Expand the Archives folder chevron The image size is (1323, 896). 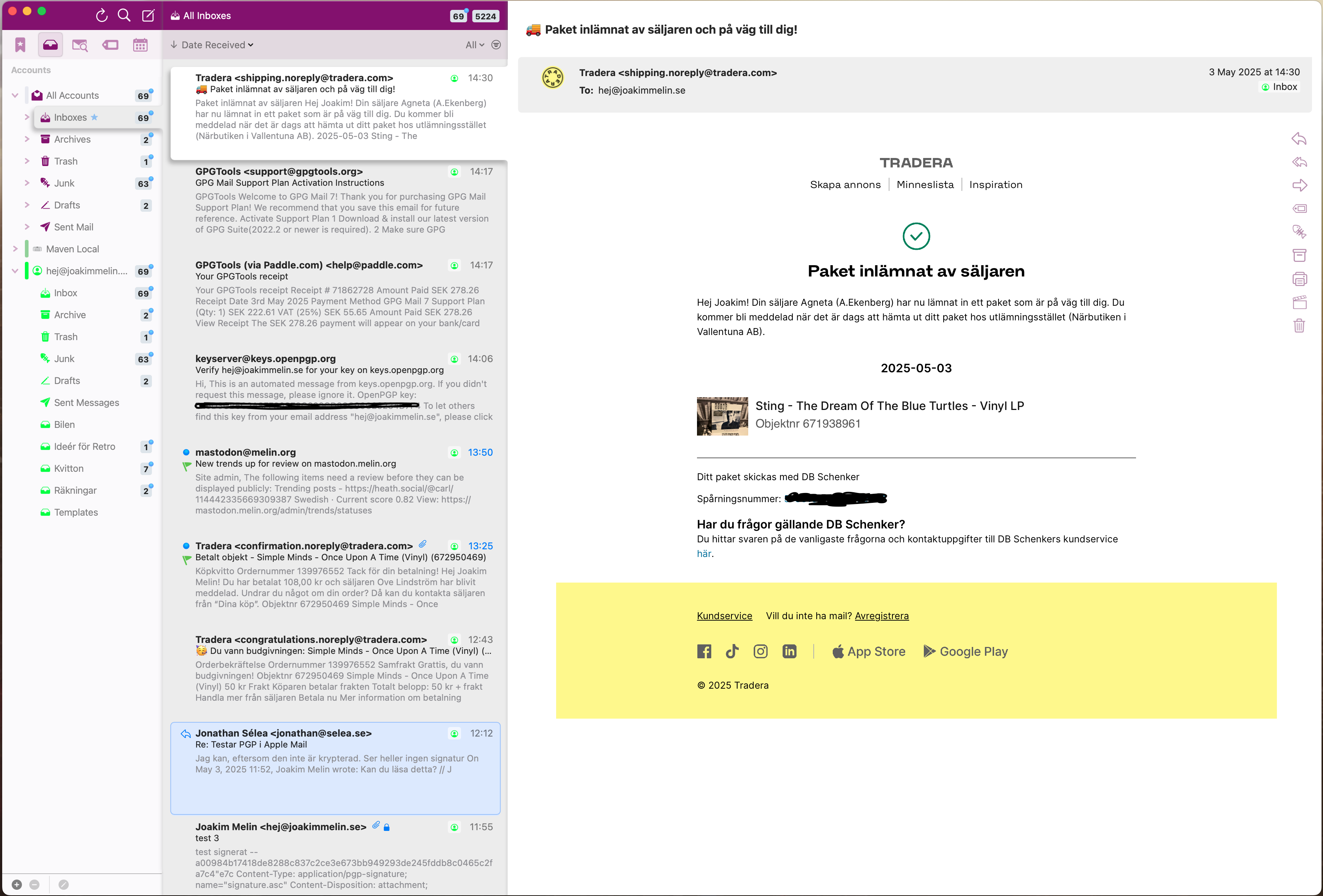coord(26,139)
